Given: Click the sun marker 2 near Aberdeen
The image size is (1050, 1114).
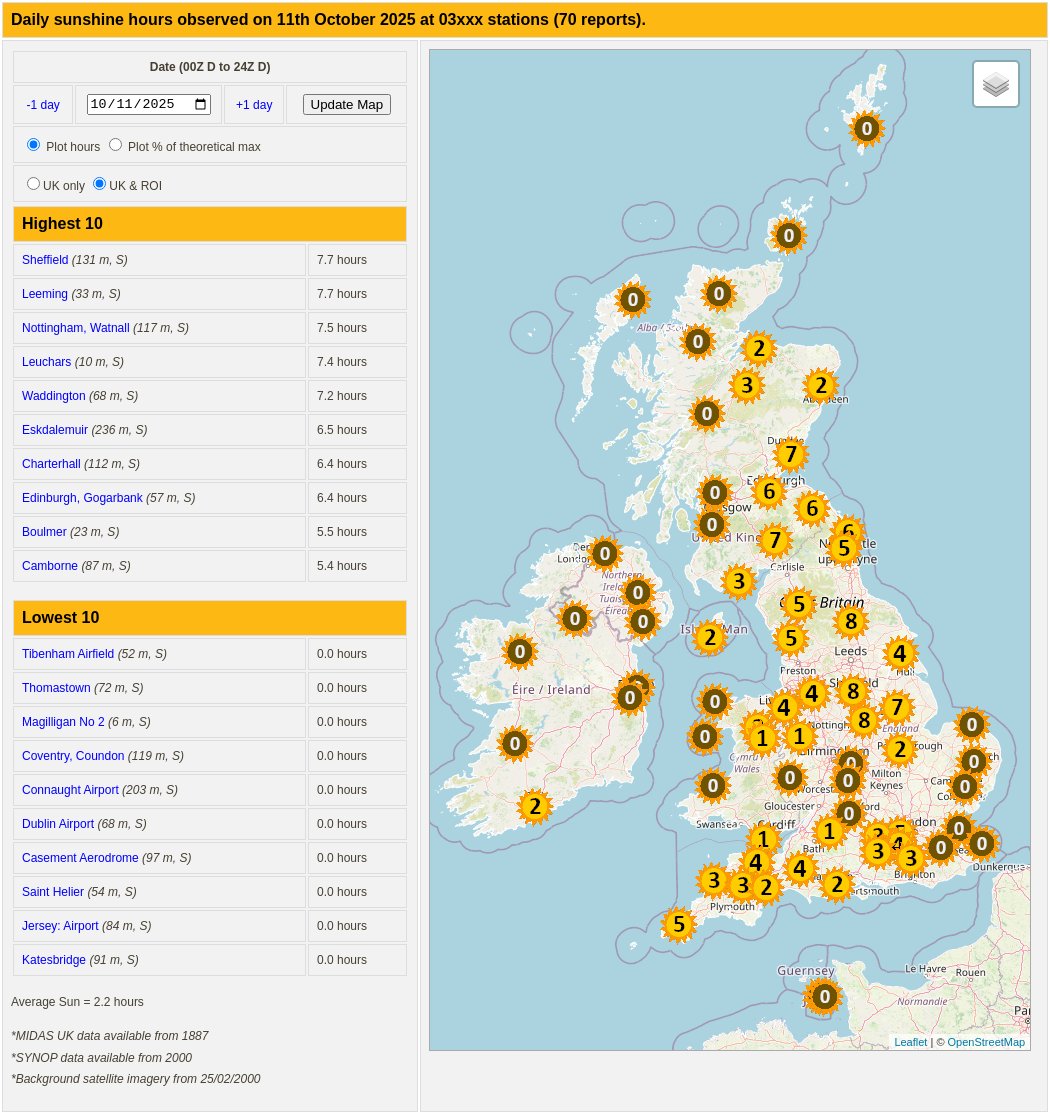Looking at the screenshot, I should pos(821,386).
